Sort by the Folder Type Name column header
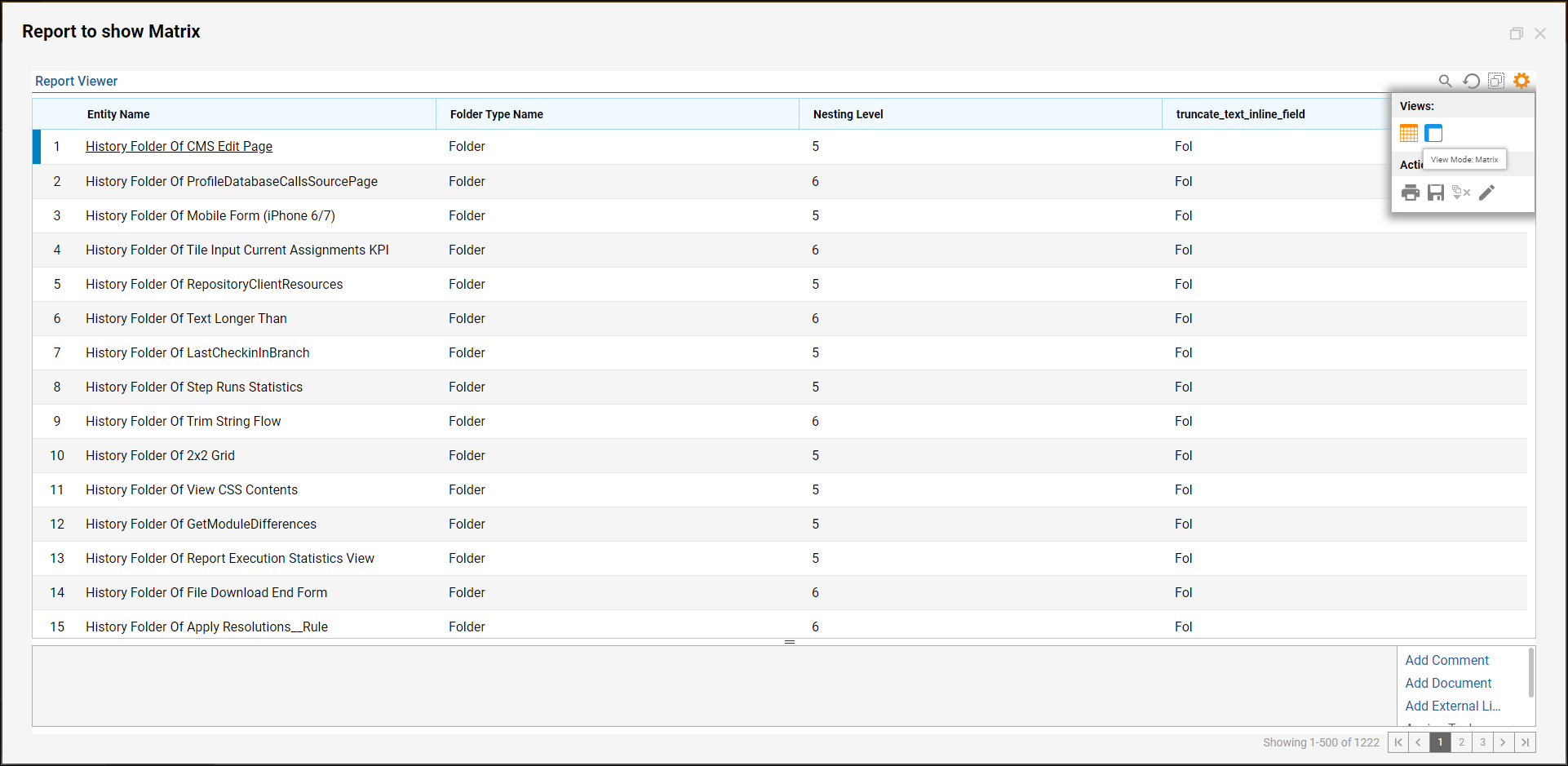Image resolution: width=1568 pixels, height=766 pixels. (496, 114)
